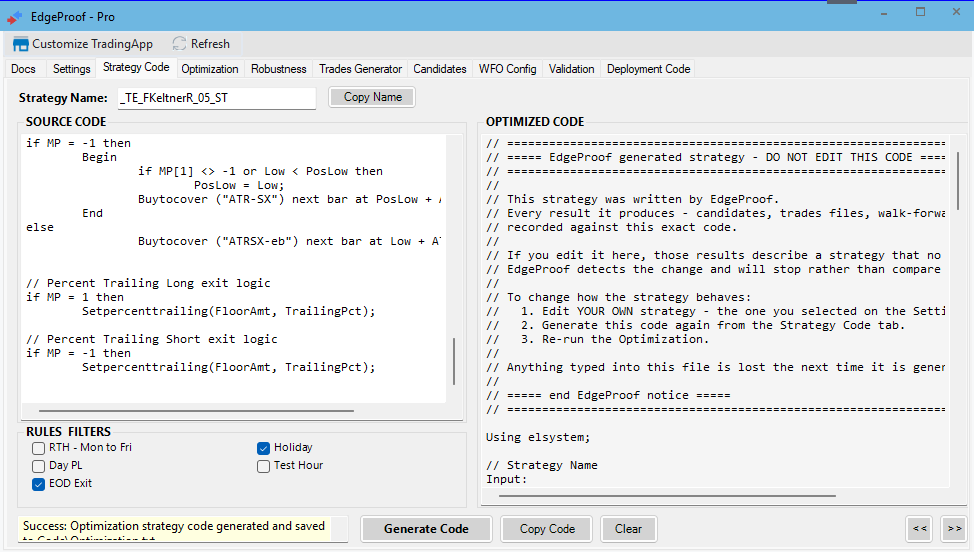Go to the Candidates tab
974x552 pixels.
[440, 69]
